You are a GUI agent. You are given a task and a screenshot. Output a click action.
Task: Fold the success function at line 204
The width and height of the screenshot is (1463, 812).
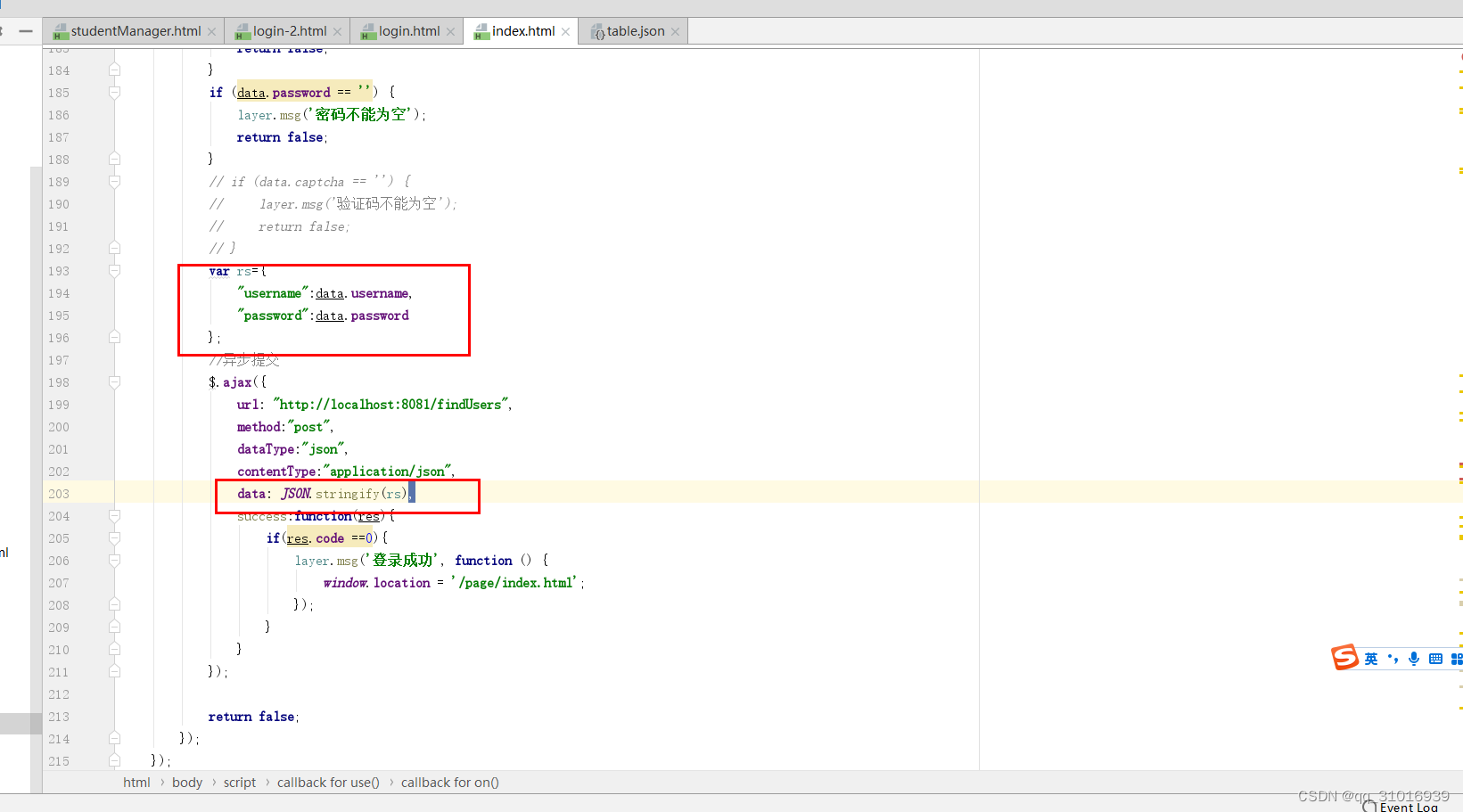click(x=114, y=515)
